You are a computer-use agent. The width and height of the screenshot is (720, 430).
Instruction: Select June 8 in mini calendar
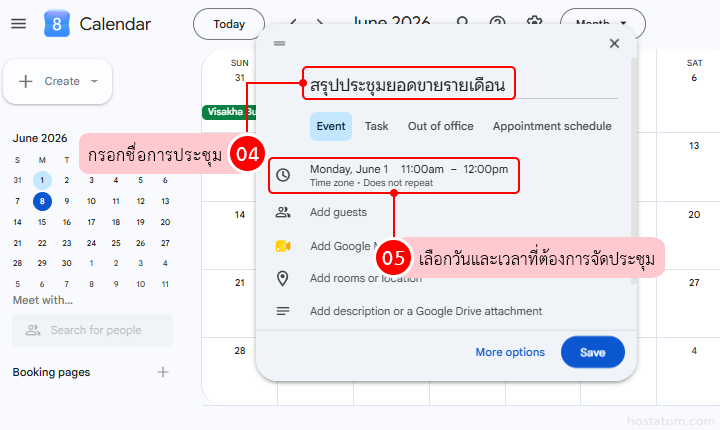point(42,201)
